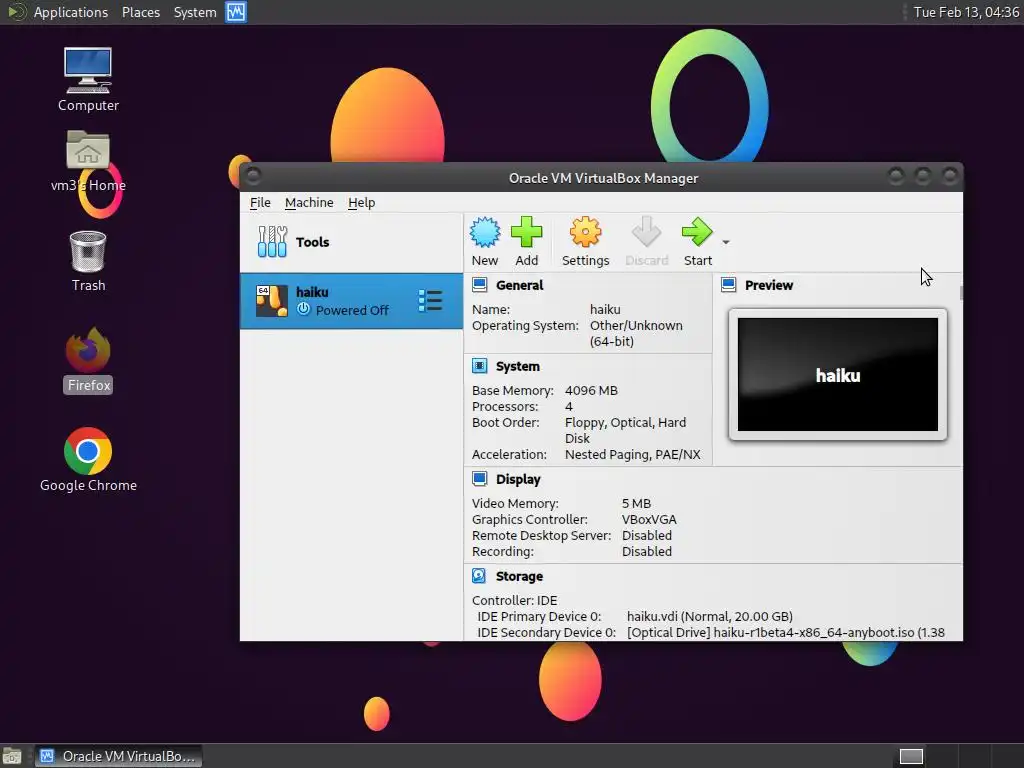Click the Oracle VM VirtualBox taskbar button
The width and height of the screenshot is (1024, 768).
119,756
